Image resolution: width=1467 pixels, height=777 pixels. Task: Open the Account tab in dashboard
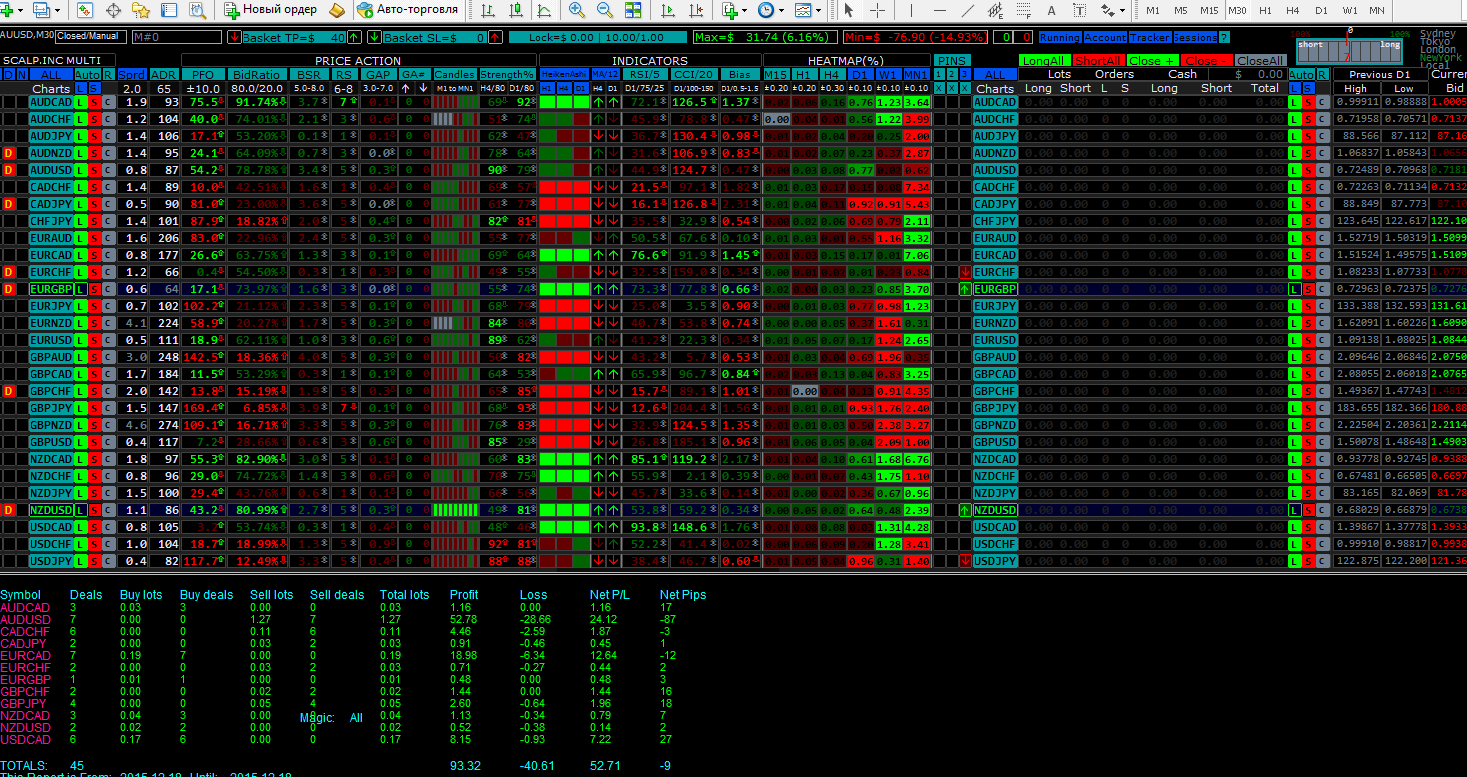coord(1105,37)
